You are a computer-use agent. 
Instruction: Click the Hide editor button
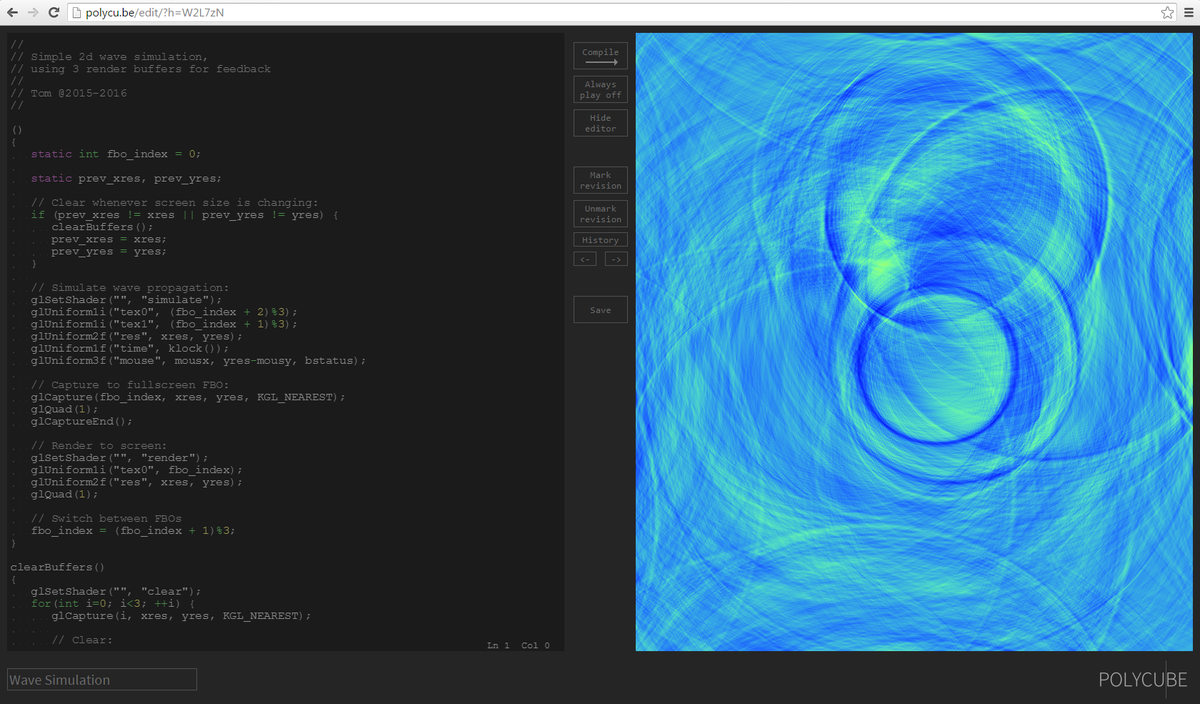click(600, 123)
